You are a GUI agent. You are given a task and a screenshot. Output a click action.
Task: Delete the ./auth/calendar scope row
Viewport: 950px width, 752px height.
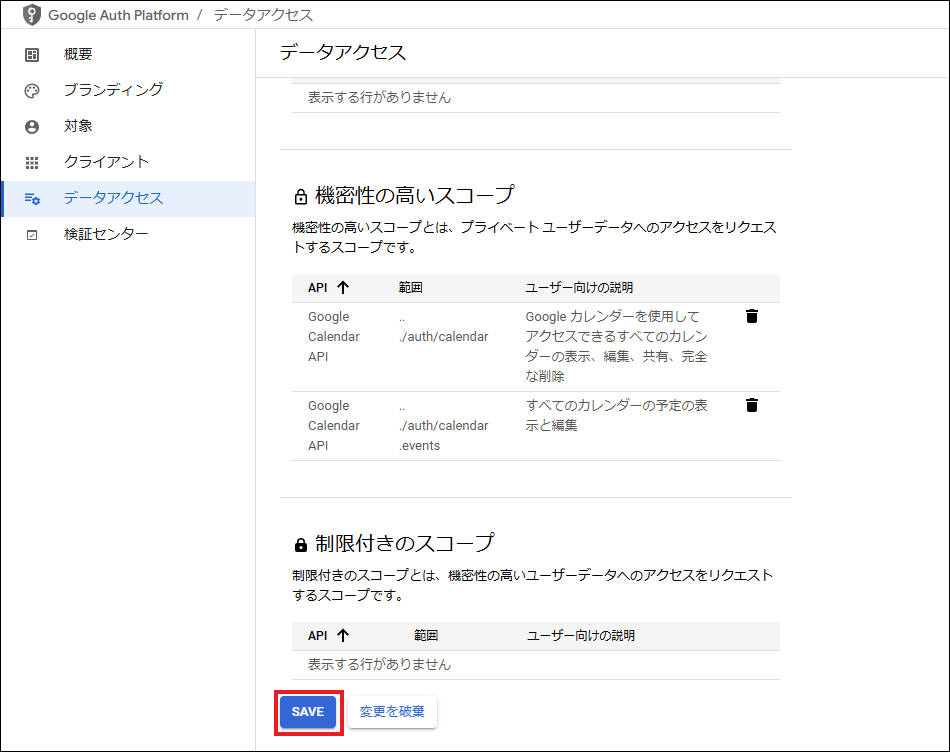(752, 316)
